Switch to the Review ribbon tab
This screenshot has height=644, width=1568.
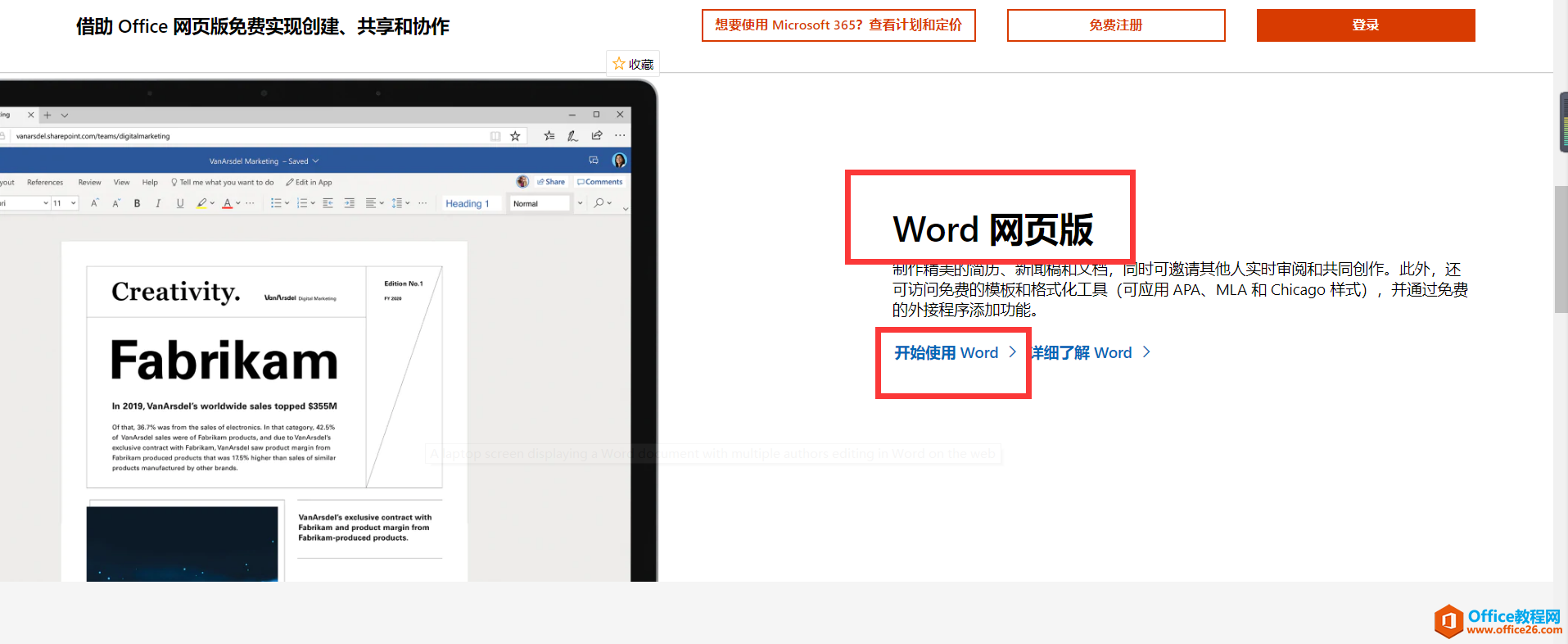(x=89, y=183)
